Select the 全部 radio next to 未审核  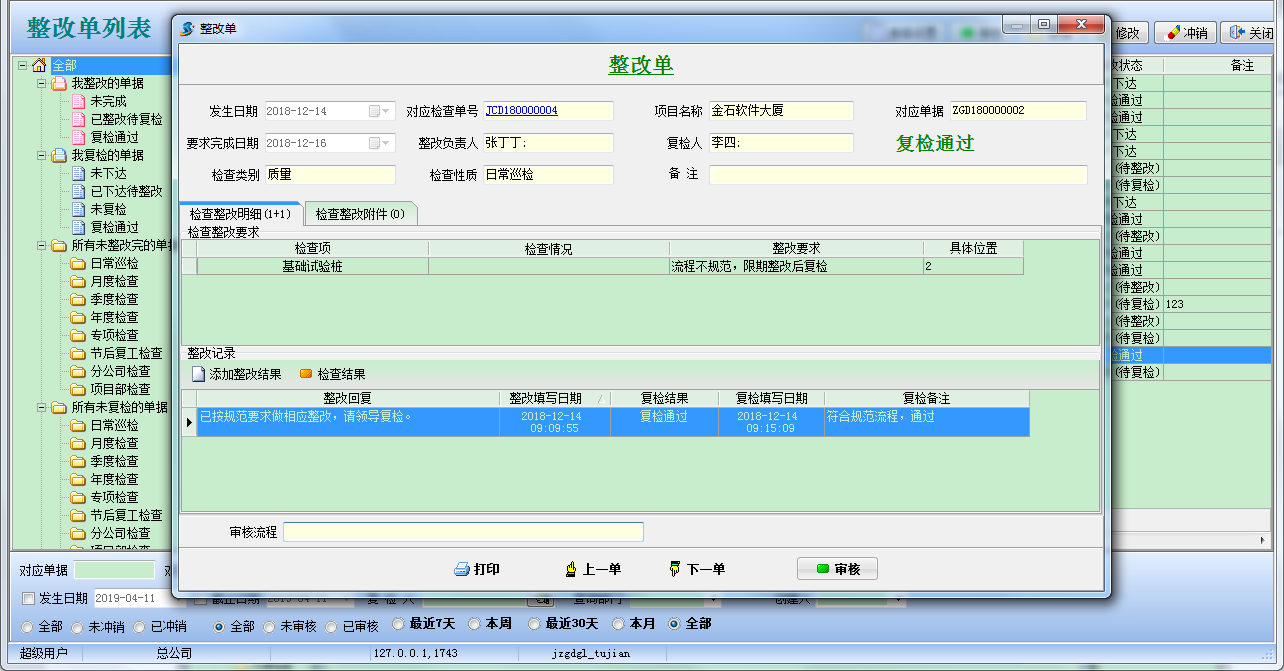coord(220,626)
